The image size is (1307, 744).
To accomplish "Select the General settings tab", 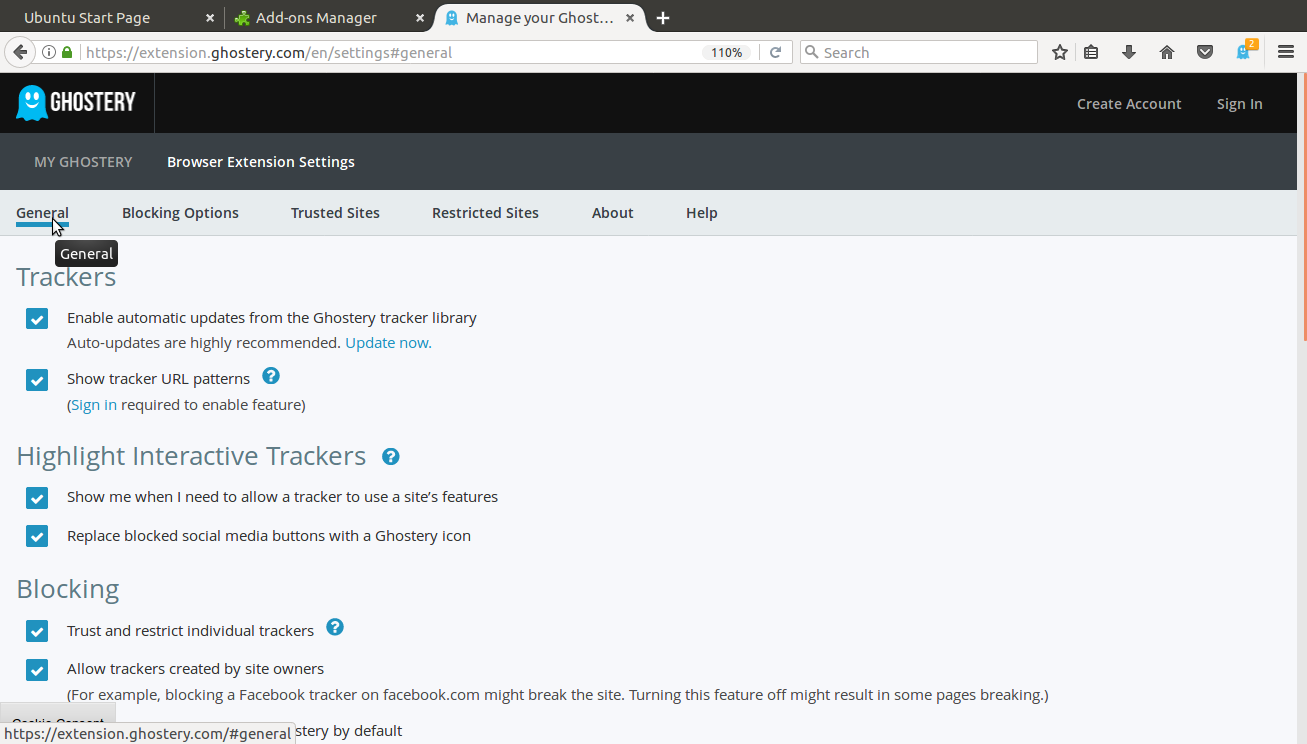I will (x=42, y=212).
